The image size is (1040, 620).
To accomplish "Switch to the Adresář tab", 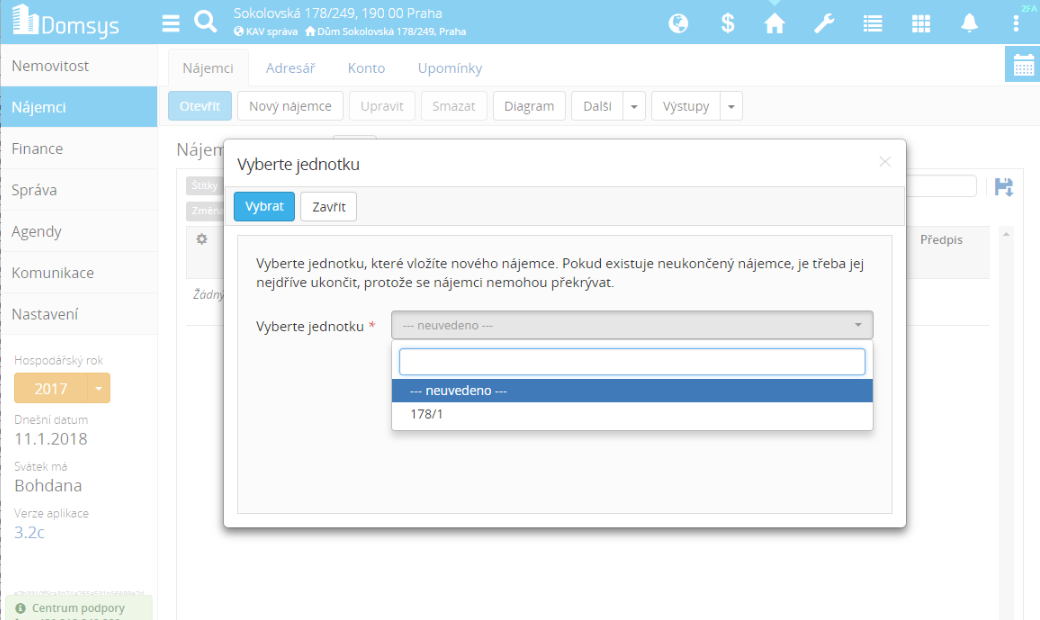I will [290, 68].
